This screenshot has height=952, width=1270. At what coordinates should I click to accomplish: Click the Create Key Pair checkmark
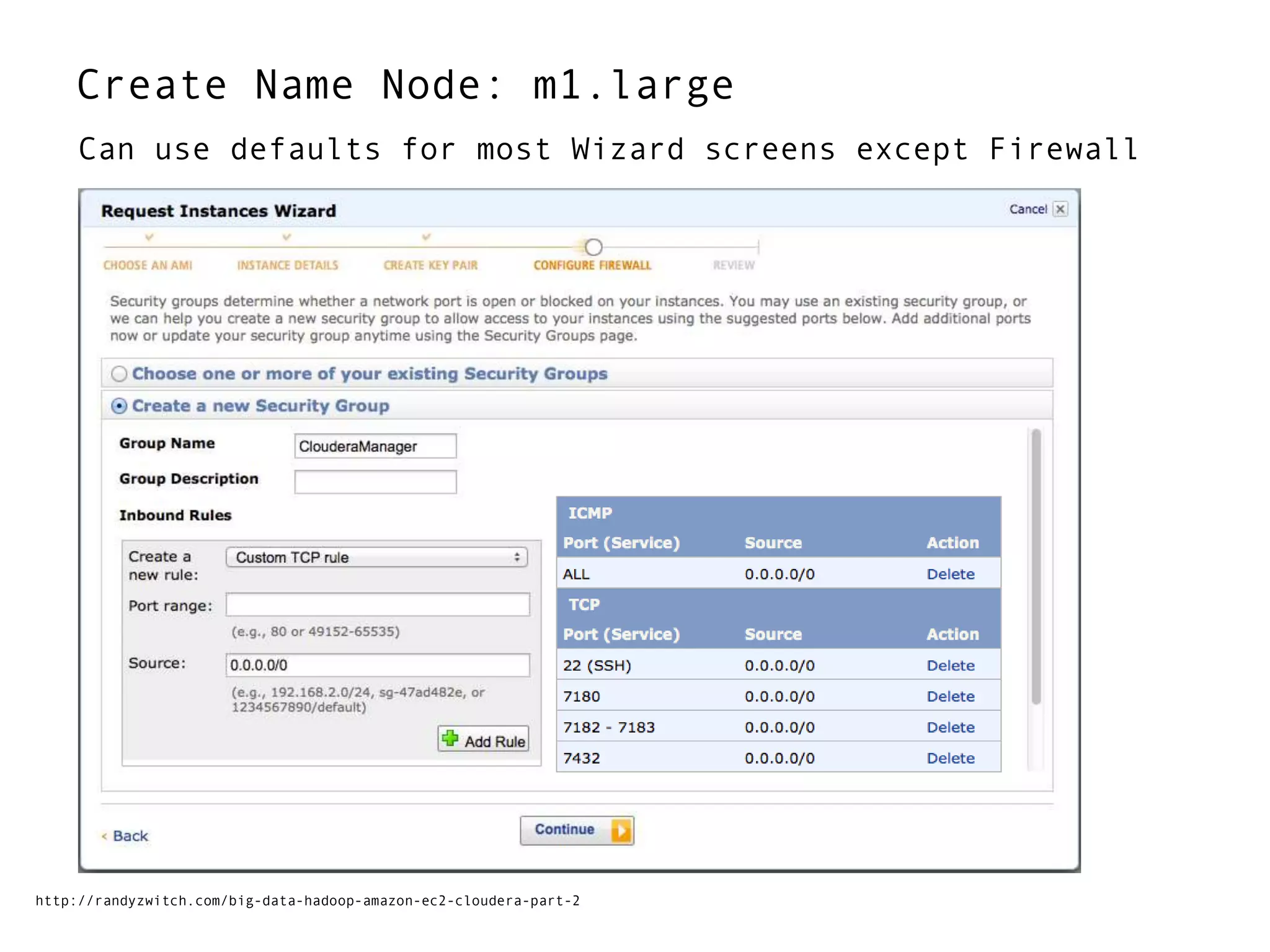tap(426, 237)
